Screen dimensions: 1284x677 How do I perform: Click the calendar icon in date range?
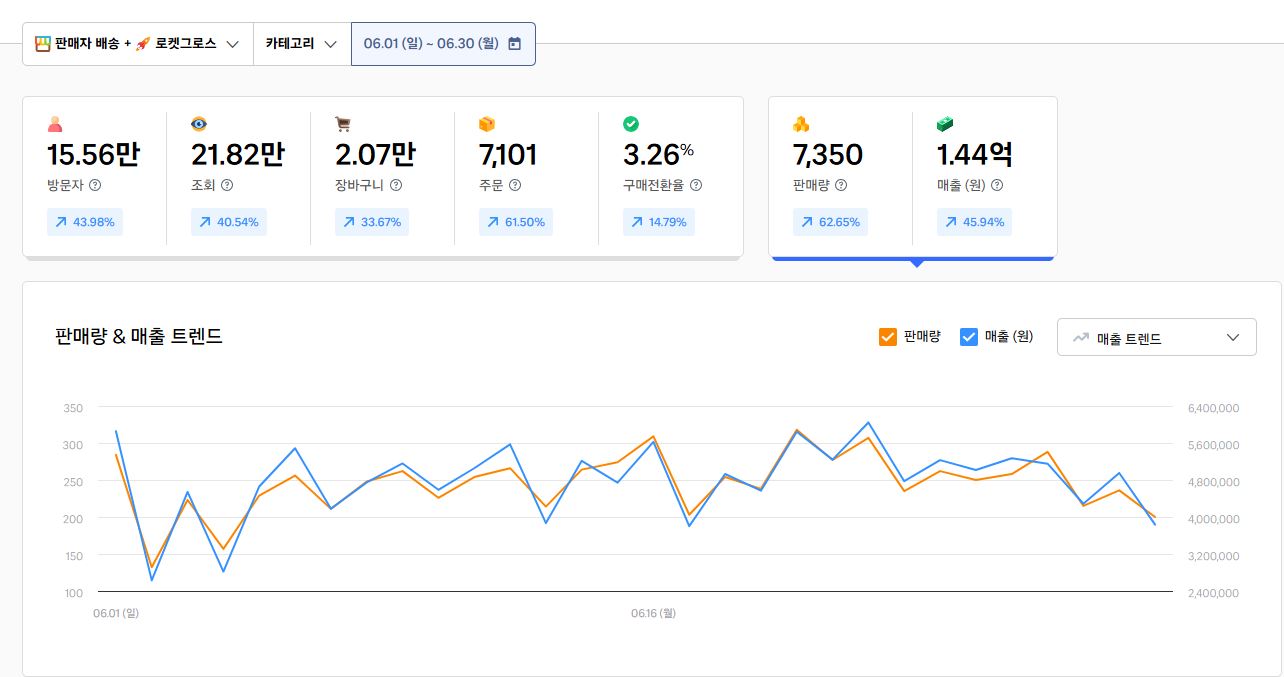pos(515,44)
